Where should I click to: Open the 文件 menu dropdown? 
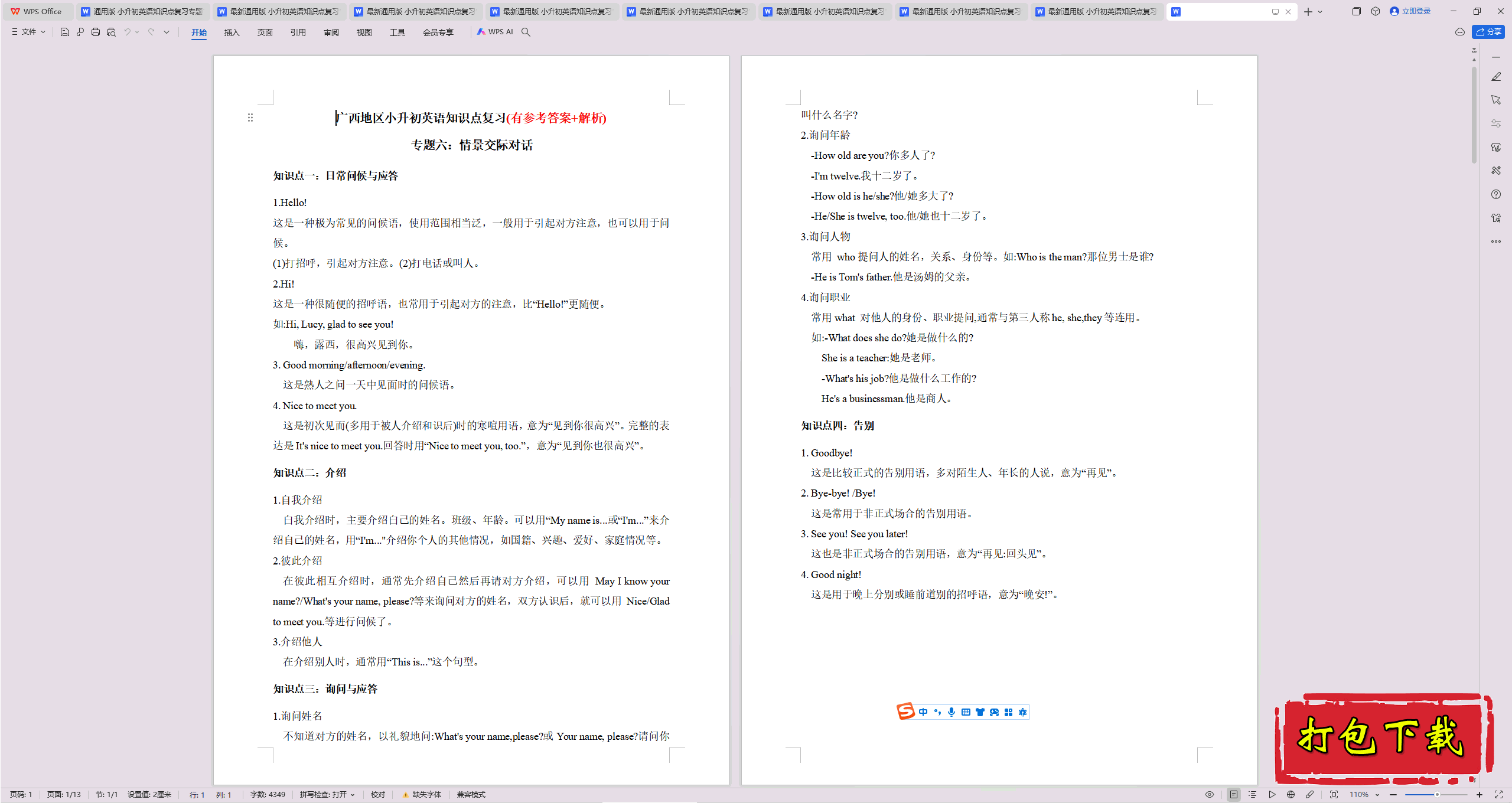[28, 32]
